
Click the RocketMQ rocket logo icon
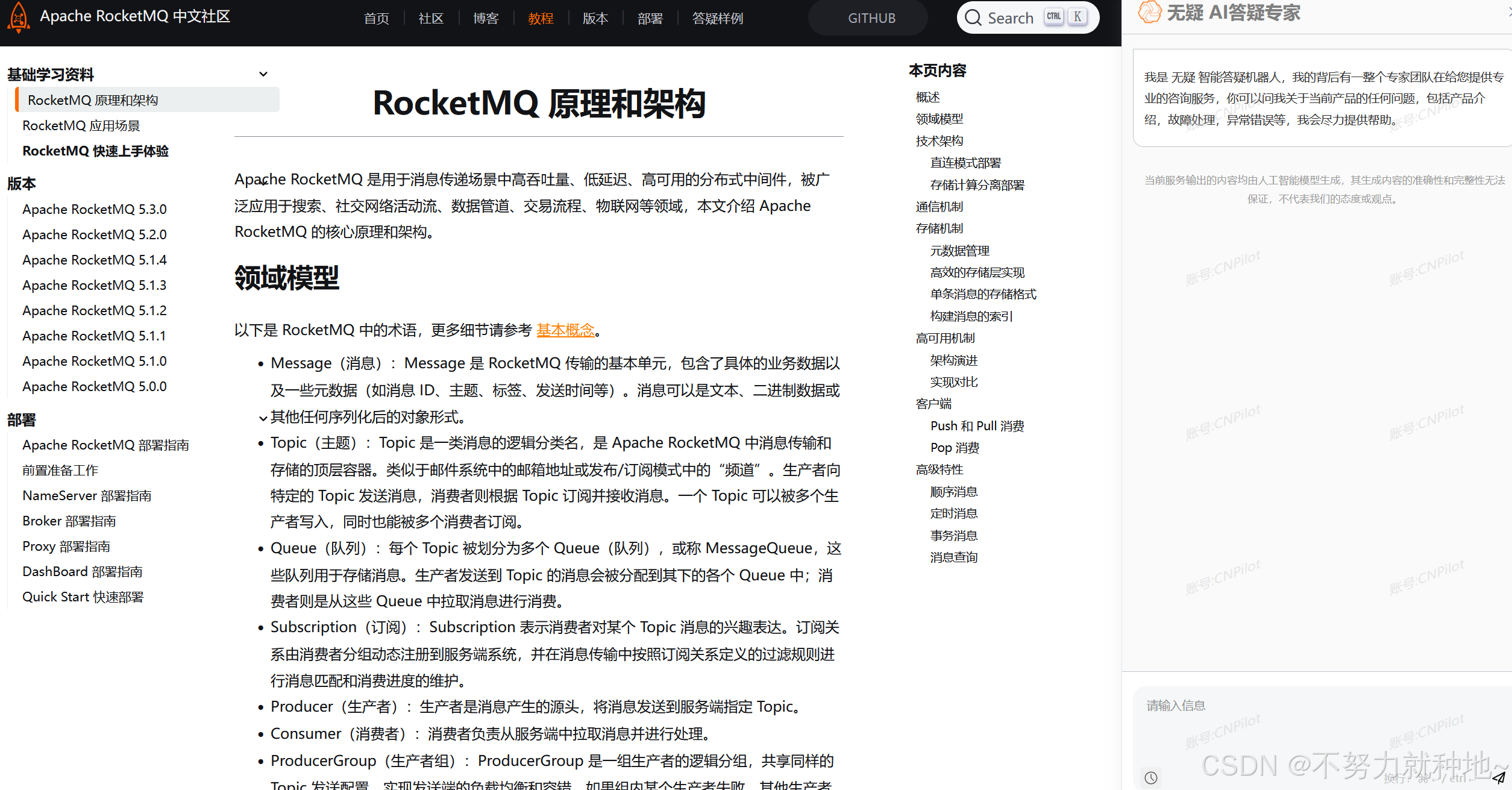[x=18, y=17]
